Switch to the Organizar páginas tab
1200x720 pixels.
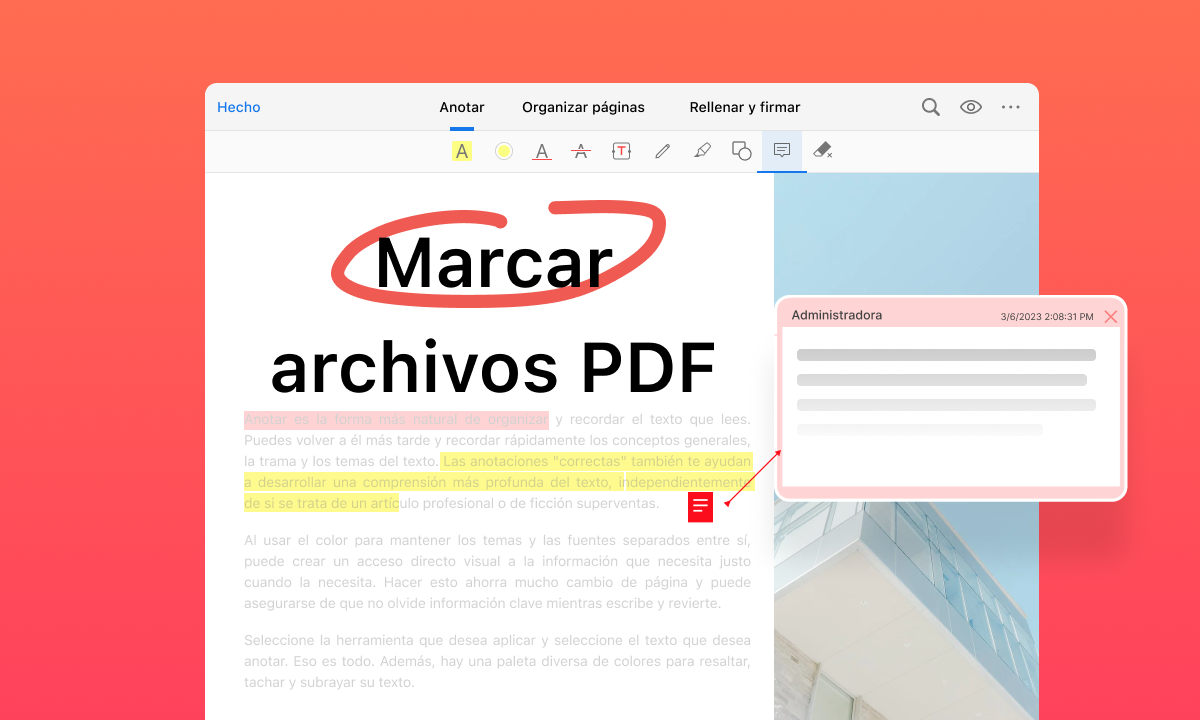(x=583, y=107)
